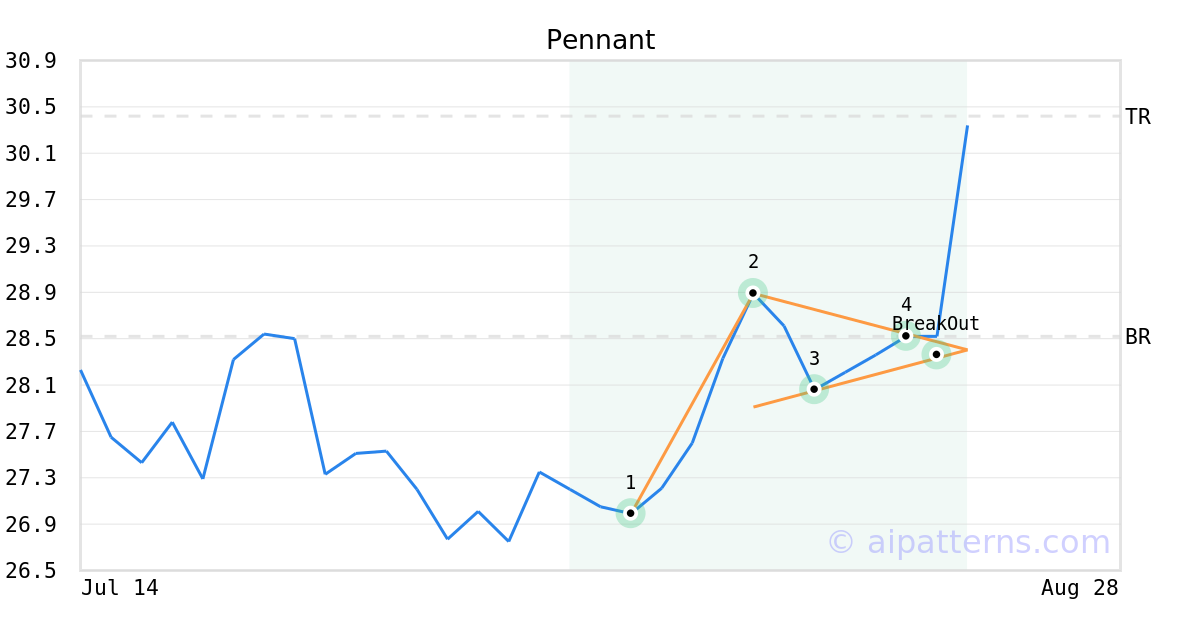
Task: Click the Aug 28 end date label
Action: [x=1080, y=588]
